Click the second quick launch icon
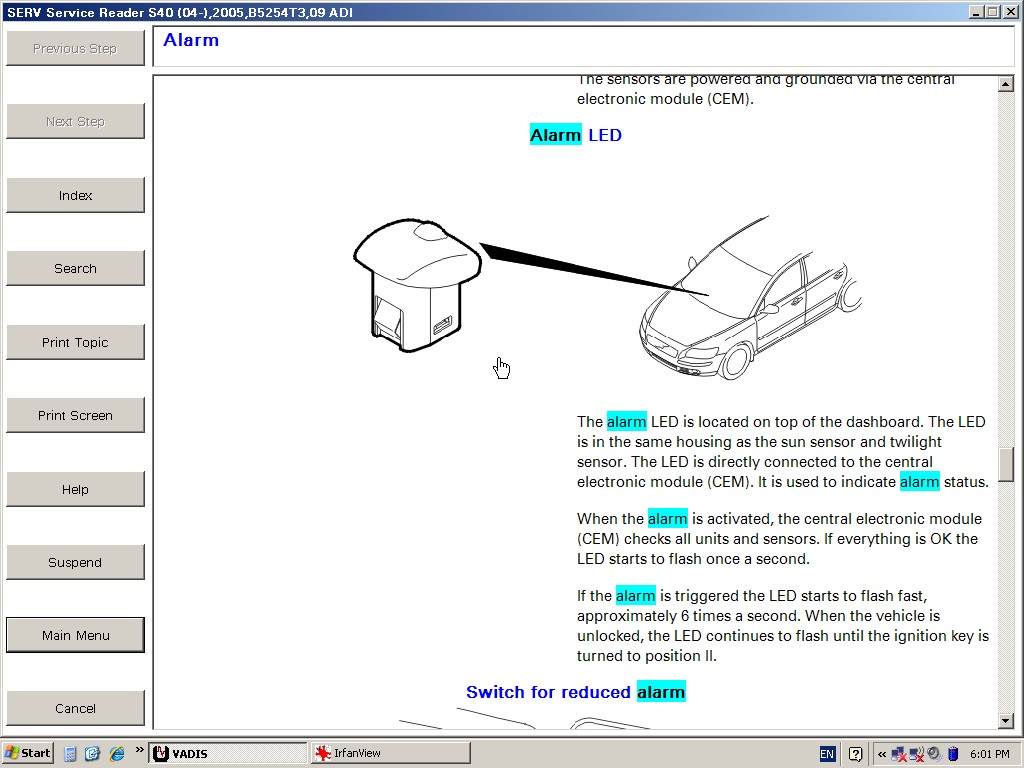This screenshot has height=768, width=1024. [x=93, y=754]
